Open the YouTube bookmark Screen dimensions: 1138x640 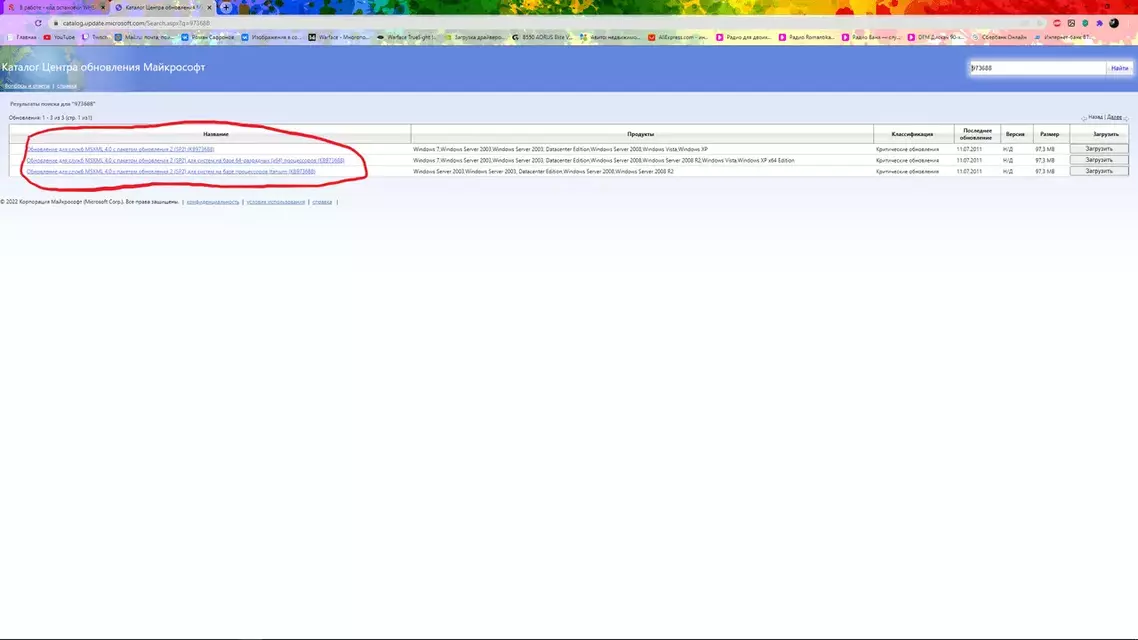point(60,37)
